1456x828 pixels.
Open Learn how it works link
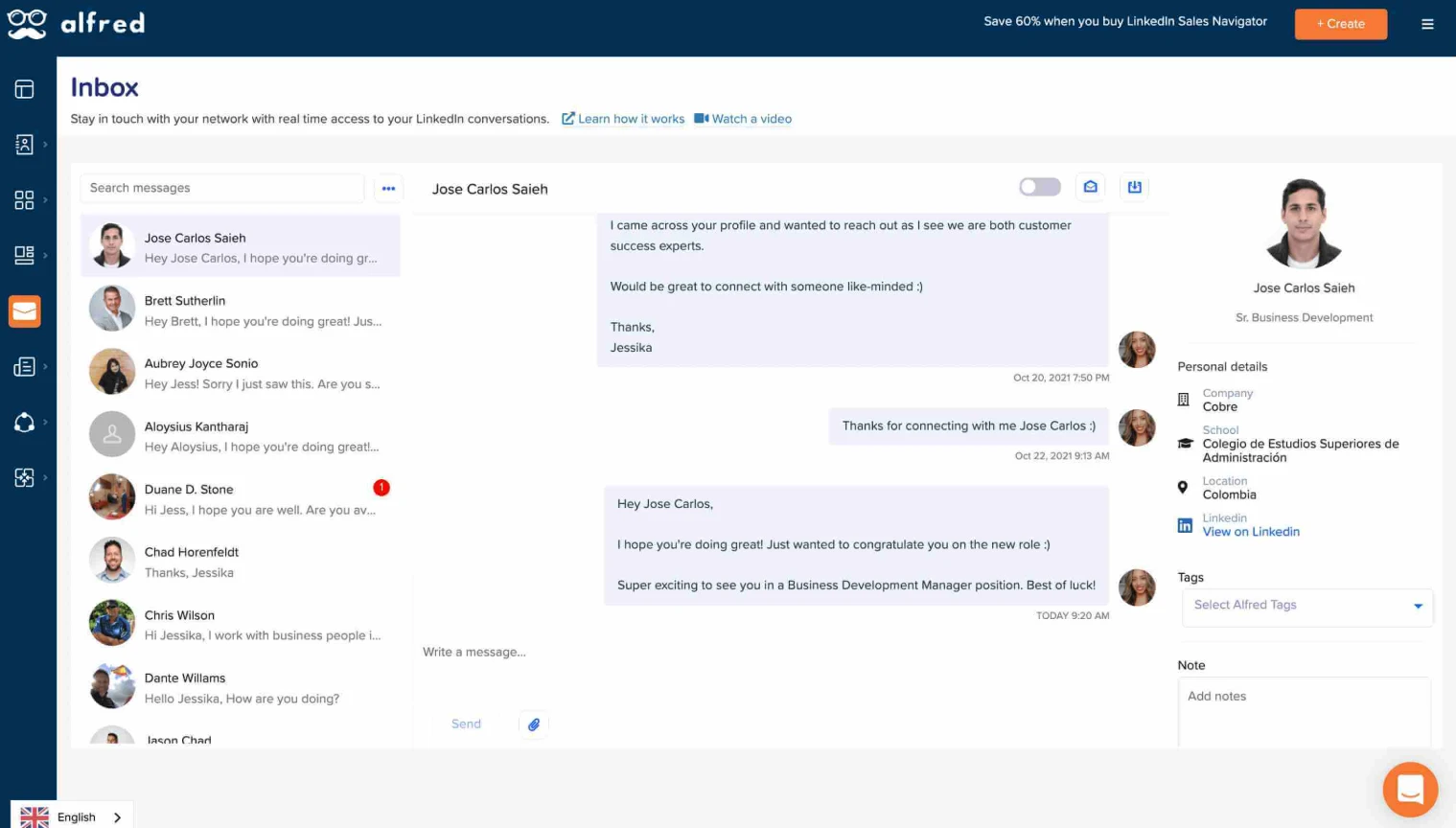click(x=623, y=119)
